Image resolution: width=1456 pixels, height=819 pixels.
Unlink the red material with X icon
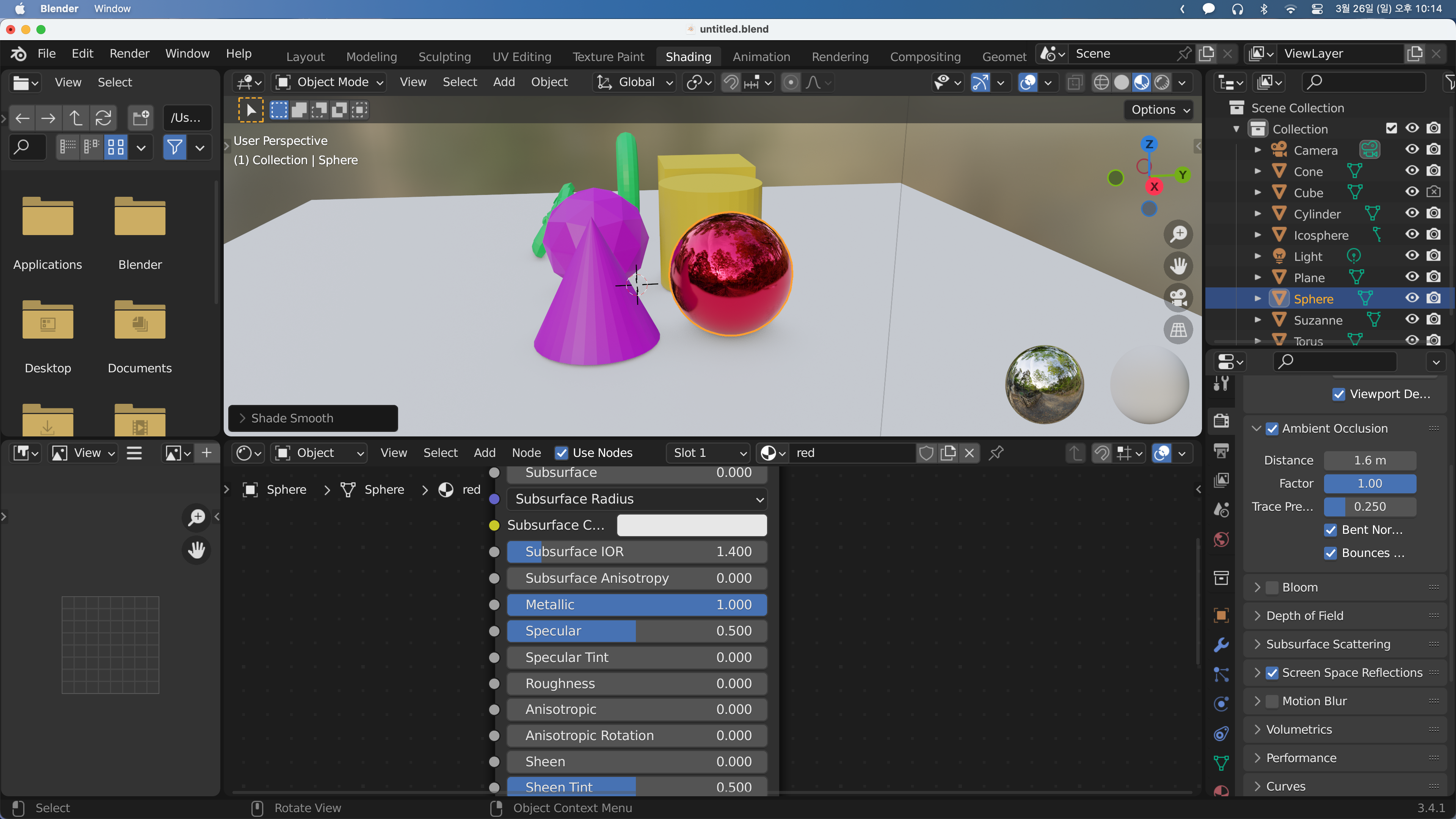pos(970,453)
